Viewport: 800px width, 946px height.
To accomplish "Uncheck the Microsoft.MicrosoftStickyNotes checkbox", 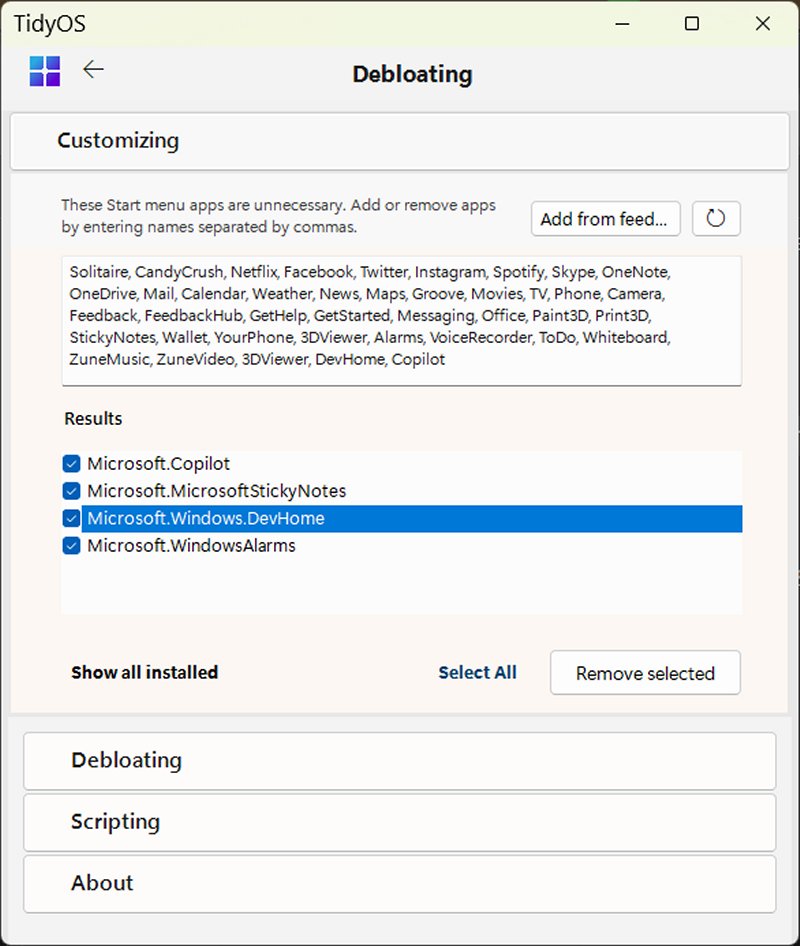I will tap(71, 491).
